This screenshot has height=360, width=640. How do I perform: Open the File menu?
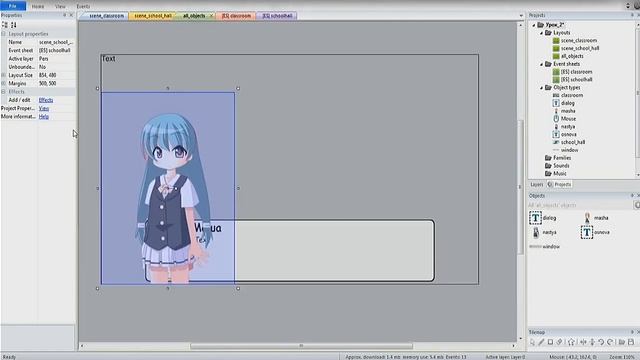pos(13,6)
